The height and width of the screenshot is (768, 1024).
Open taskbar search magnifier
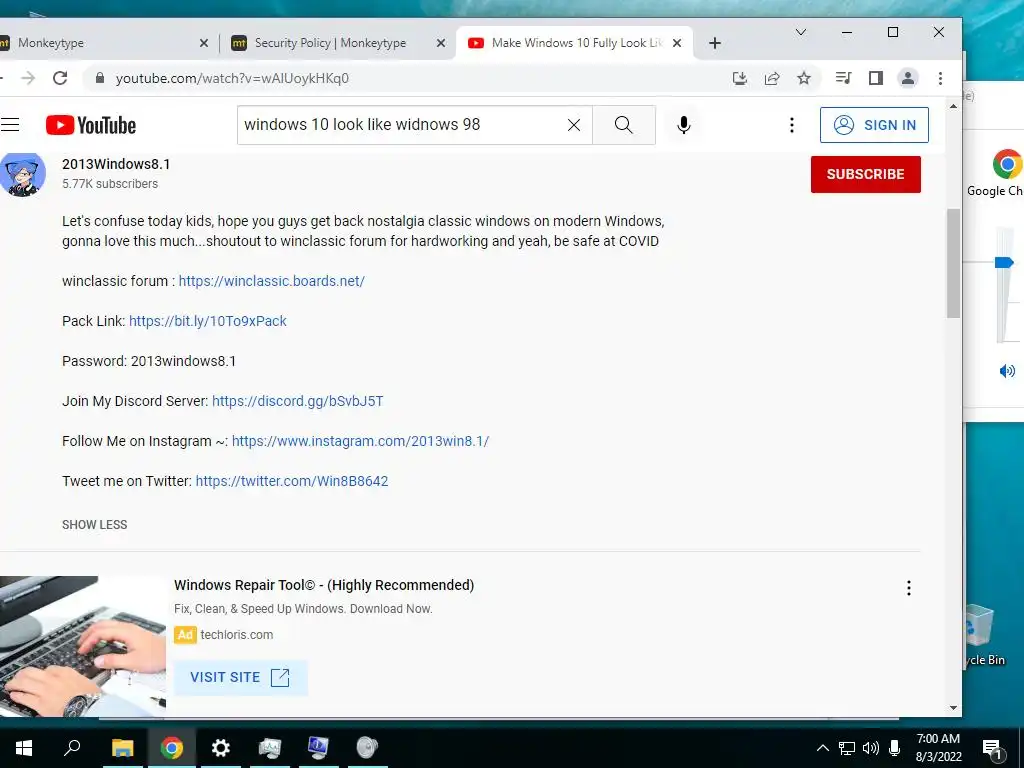72,748
